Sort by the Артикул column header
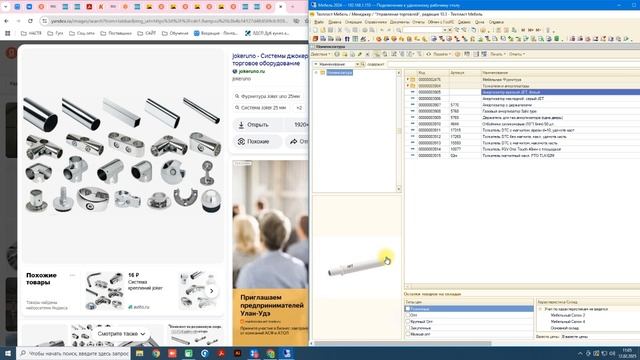Viewport: 640px width, 360px height. pos(465,73)
